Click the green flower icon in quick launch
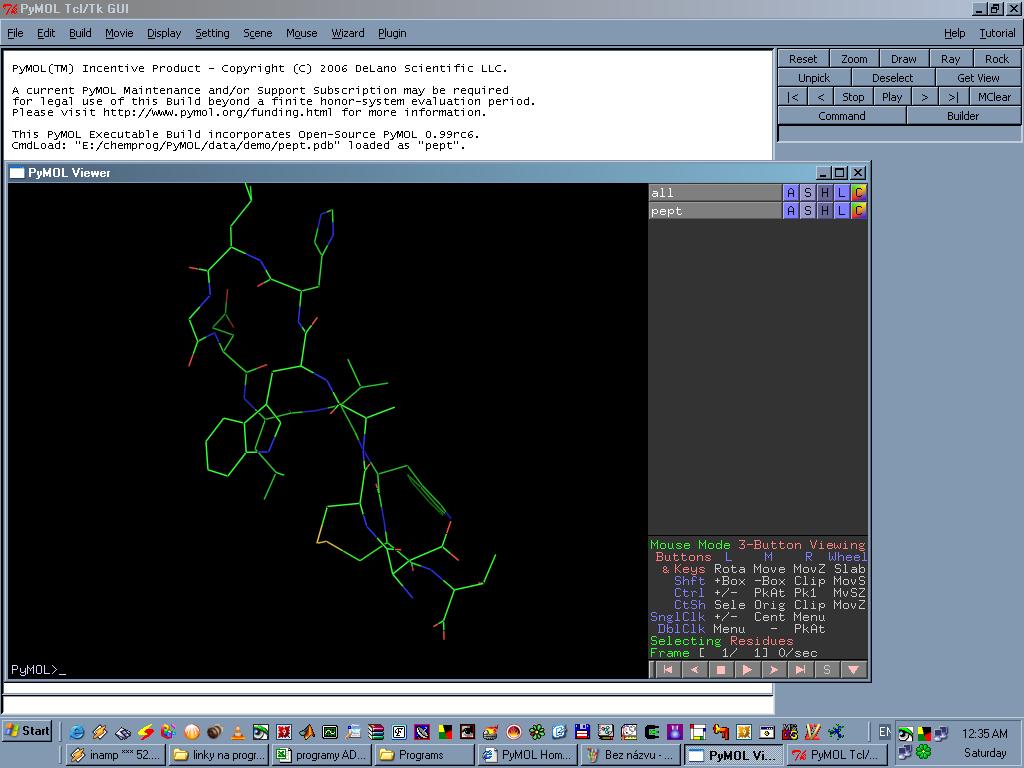The image size is (1024, 768). pos(537,732)
